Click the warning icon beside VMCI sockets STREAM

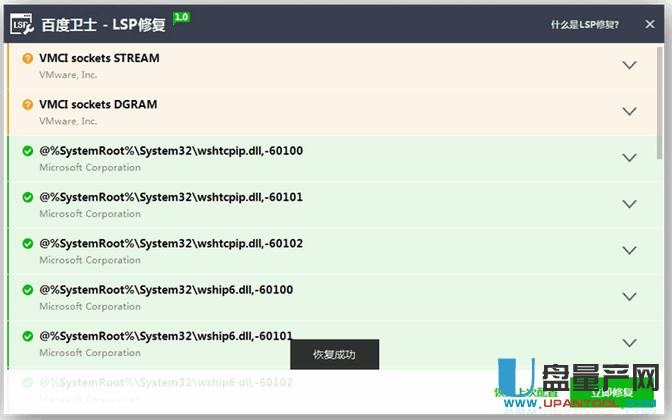tap(28, 59)
